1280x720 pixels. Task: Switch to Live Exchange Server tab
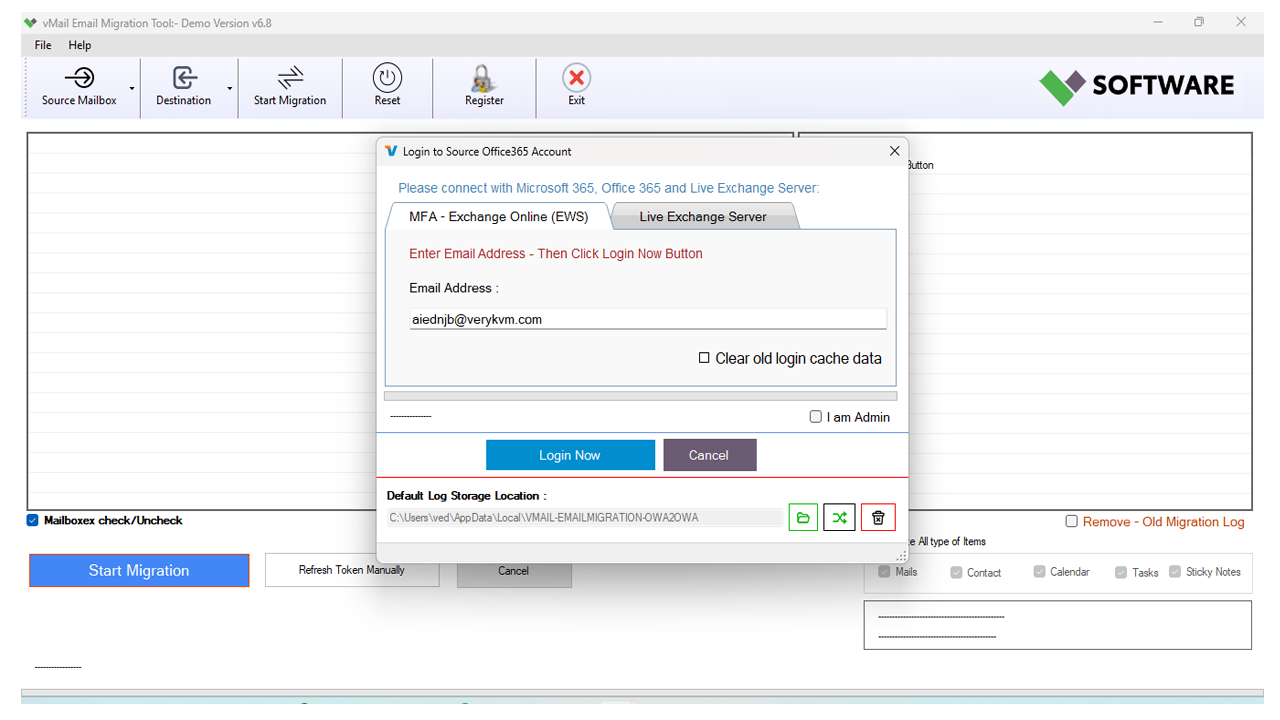tap(703, 216)
